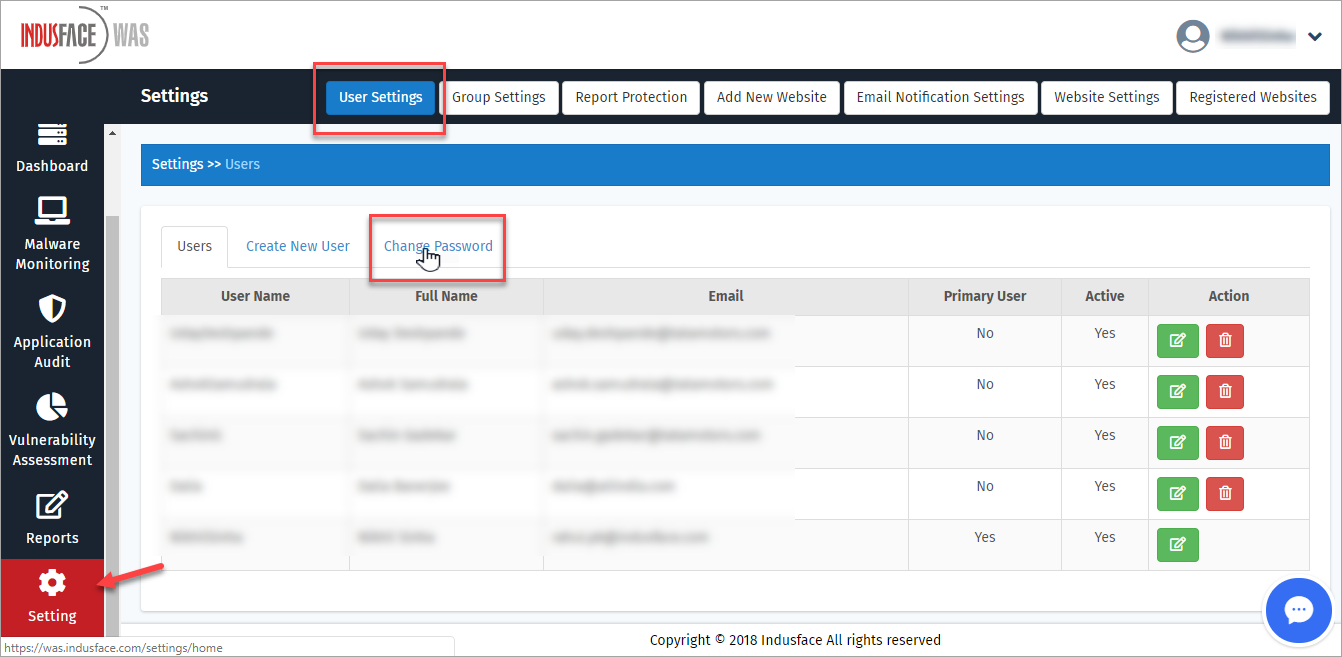Click the user avatar icon at top right

(1193, 37)
